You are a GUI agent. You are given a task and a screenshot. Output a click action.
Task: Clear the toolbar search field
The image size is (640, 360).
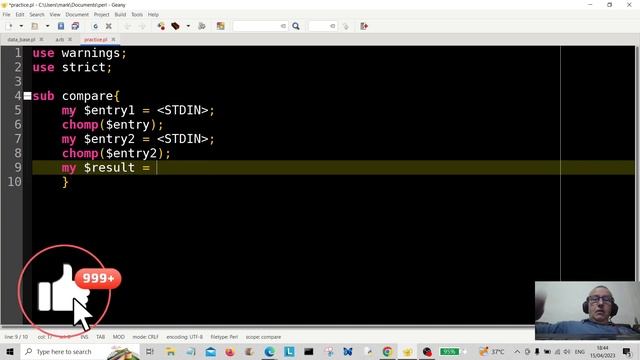coord(283,26)
